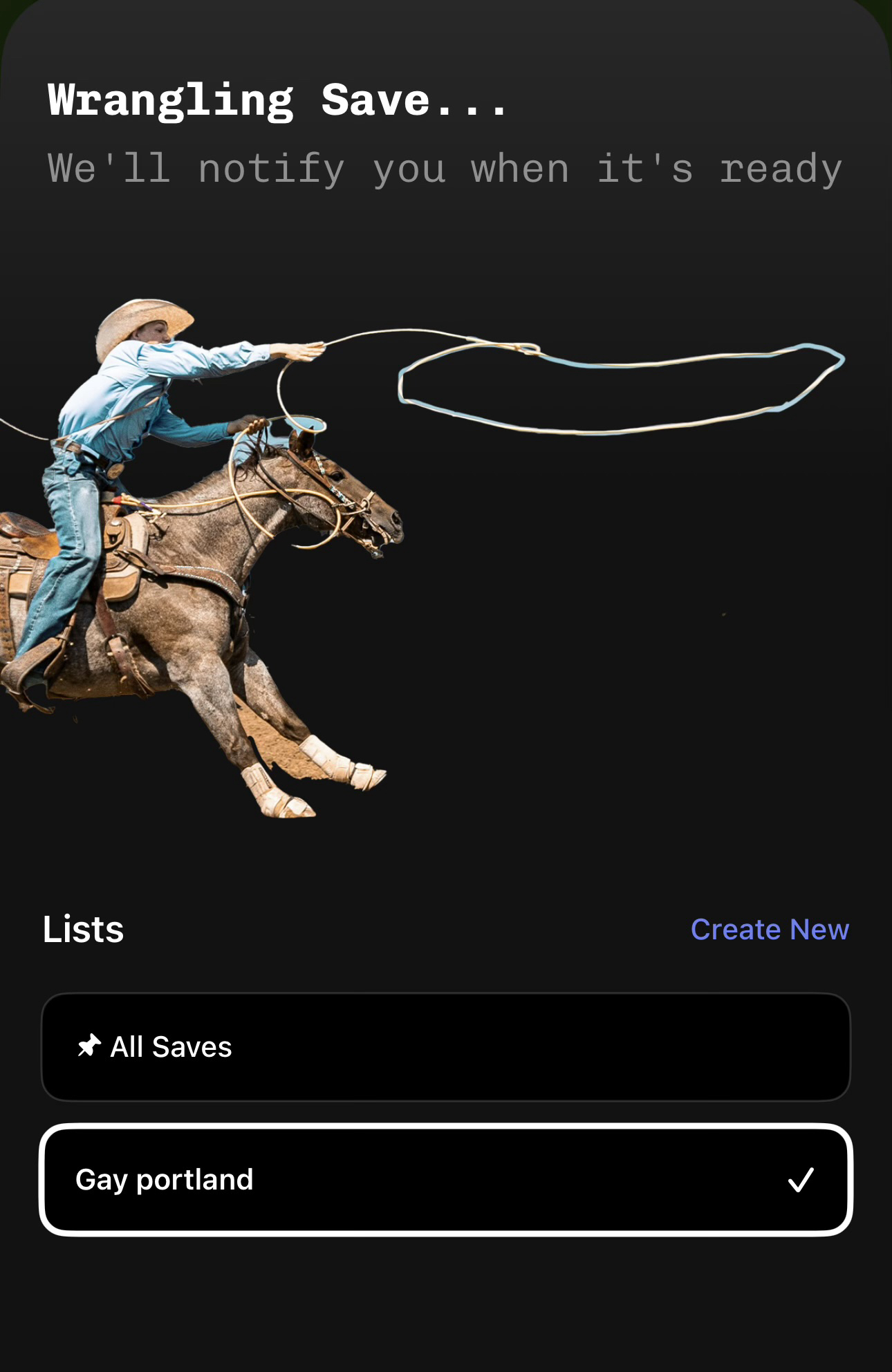
Task: Click the cowboy's straw hat
Action: [x=144, y=325]
